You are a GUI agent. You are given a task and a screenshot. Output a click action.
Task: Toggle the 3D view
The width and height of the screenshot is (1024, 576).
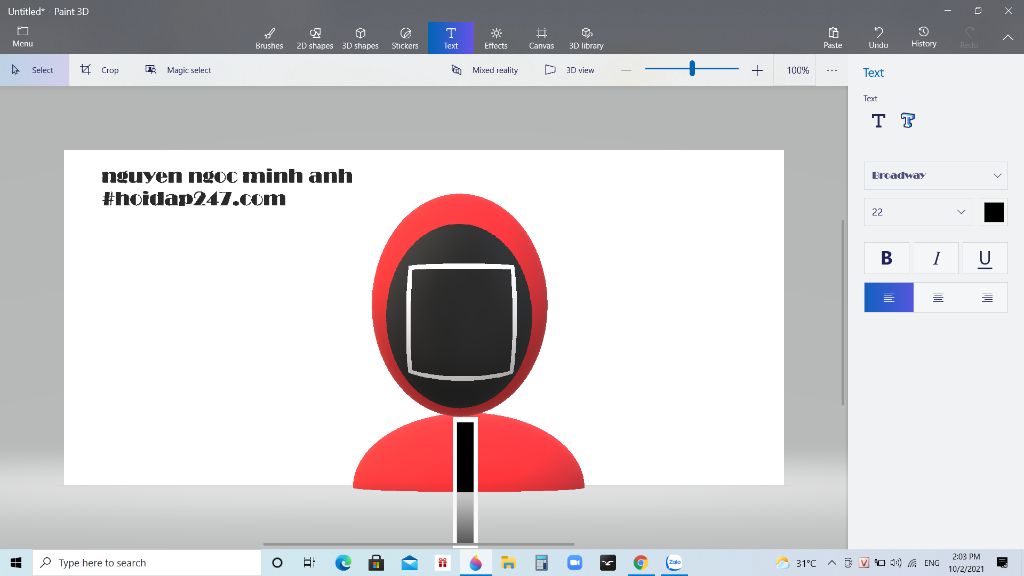click(x=569, y=70)
